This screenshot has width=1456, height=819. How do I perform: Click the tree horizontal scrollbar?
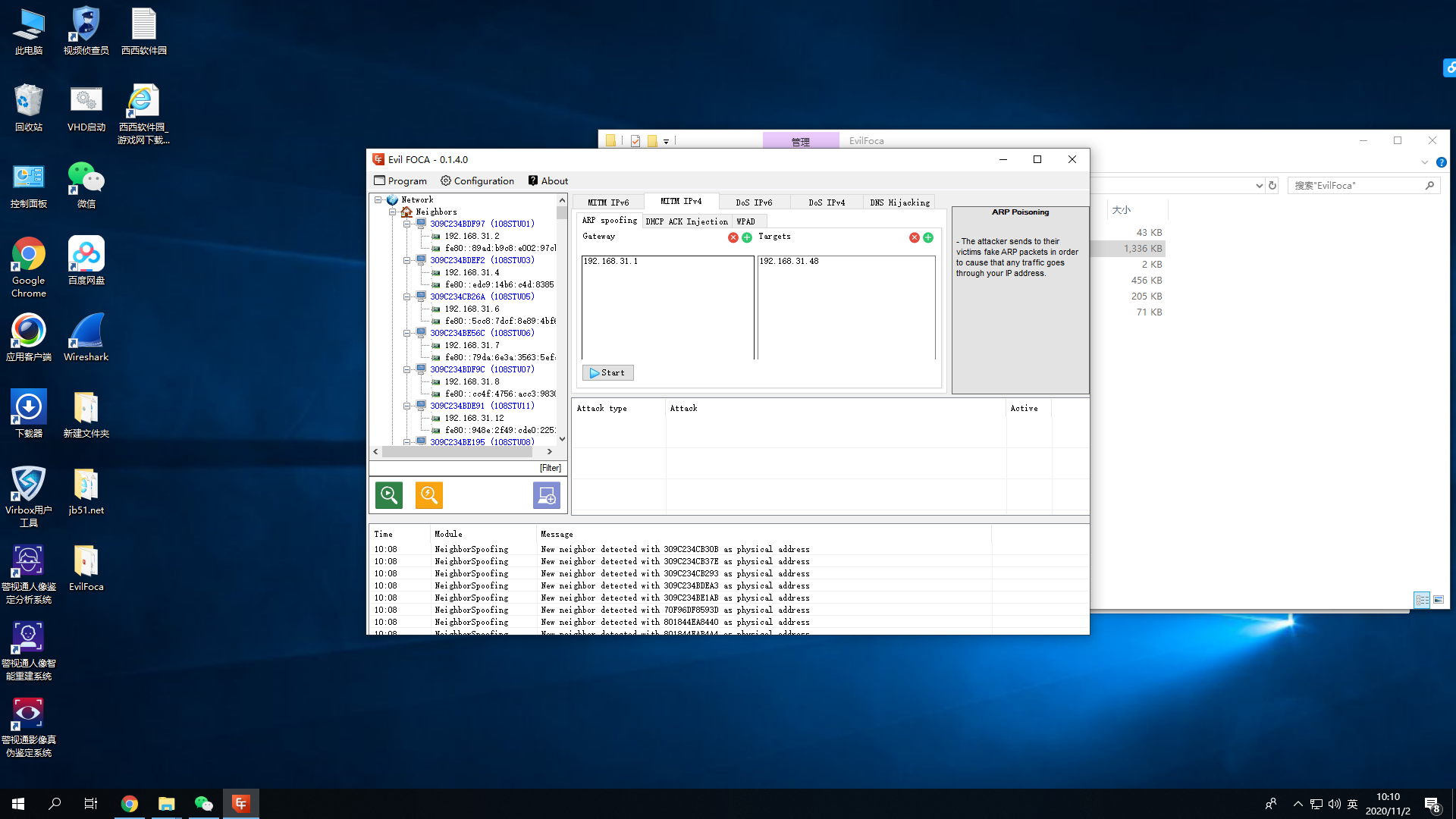pos(462,451)
